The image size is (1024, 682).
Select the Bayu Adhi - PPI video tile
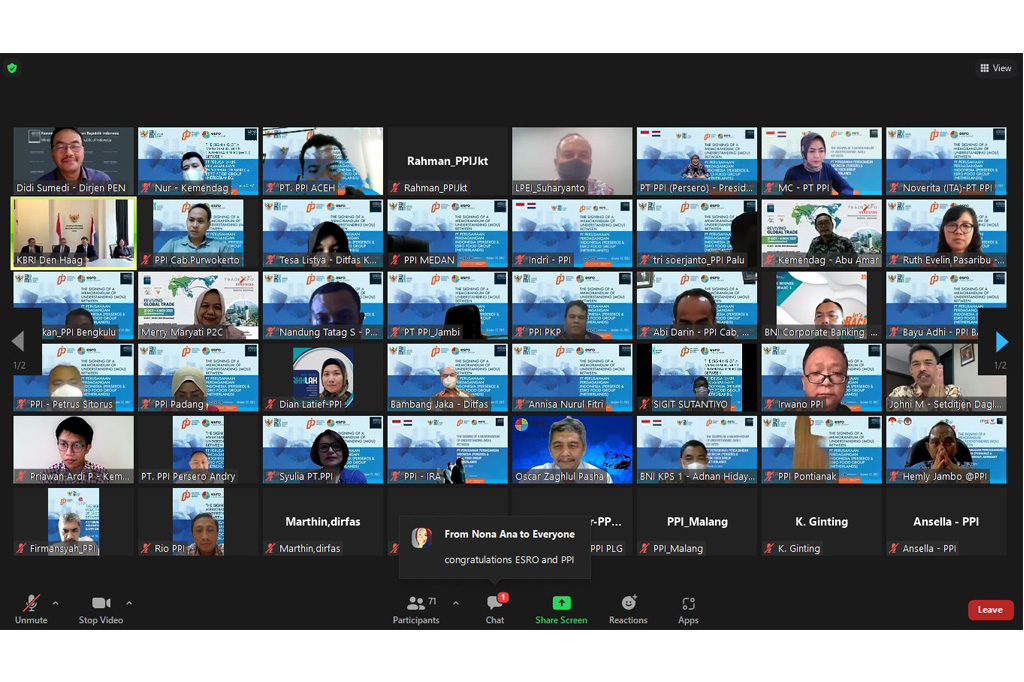click(946, 306)
